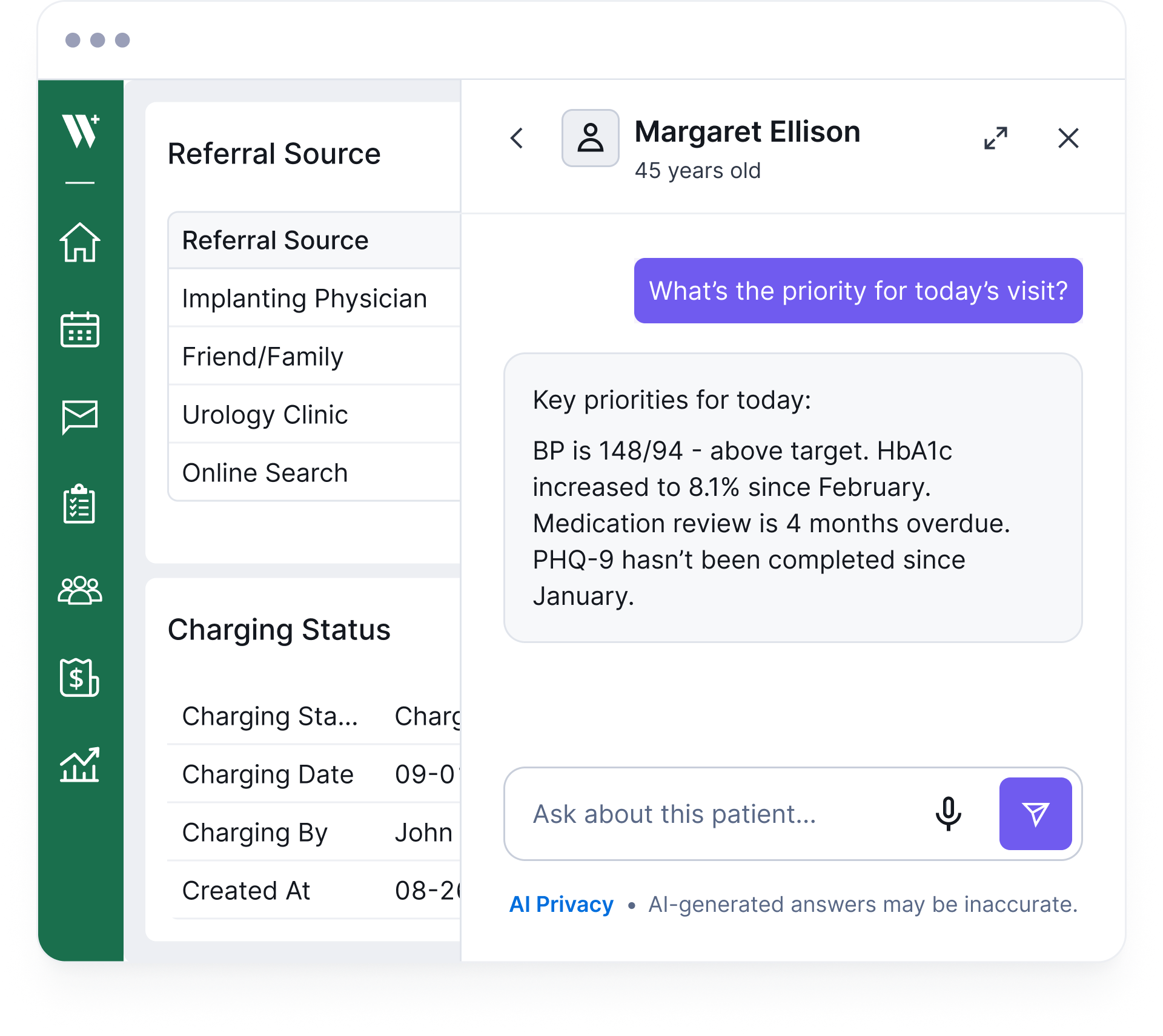
Task: Open the patients group icon
Action: 80,591
